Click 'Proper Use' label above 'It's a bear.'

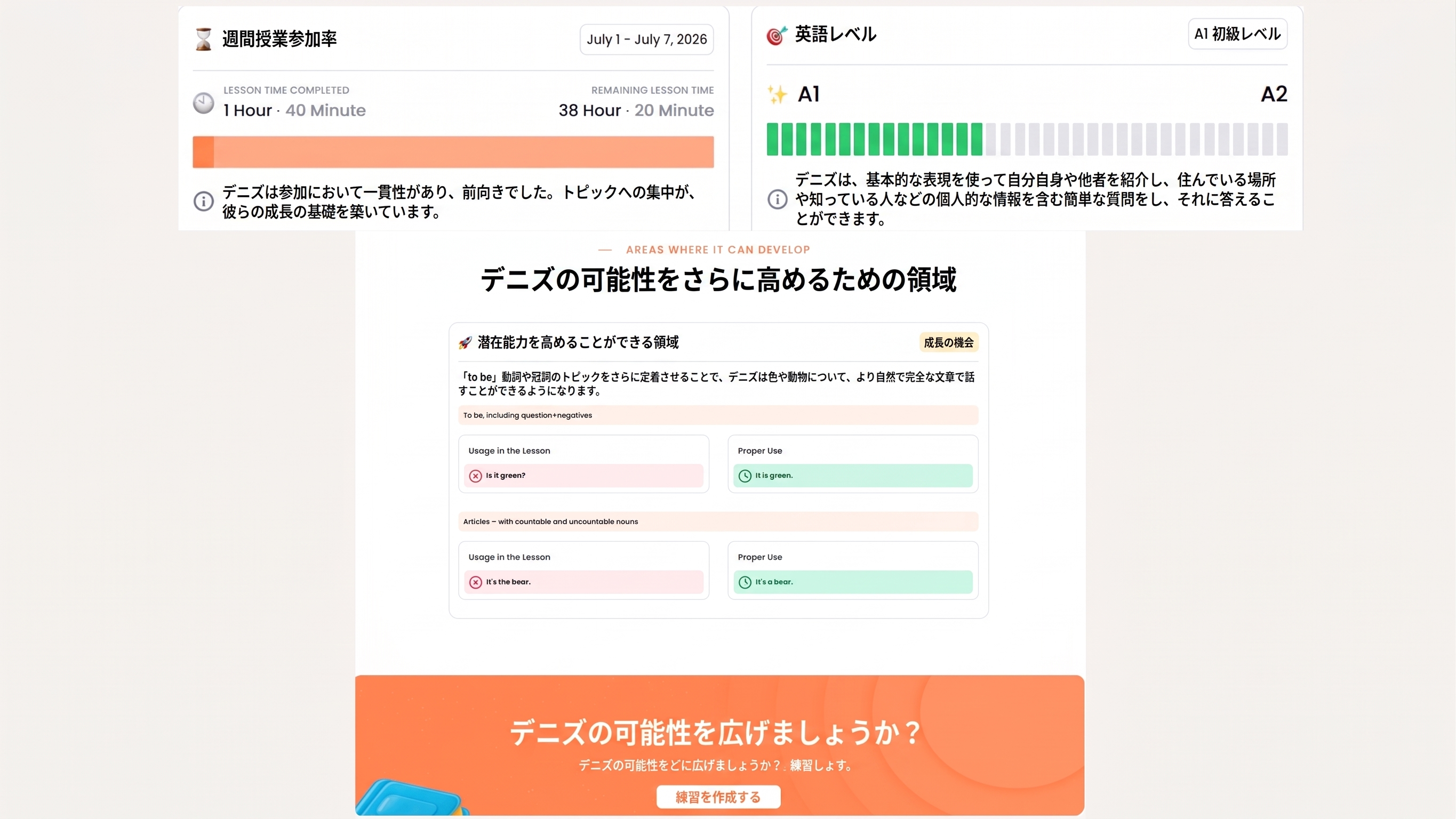pos(759,557)
